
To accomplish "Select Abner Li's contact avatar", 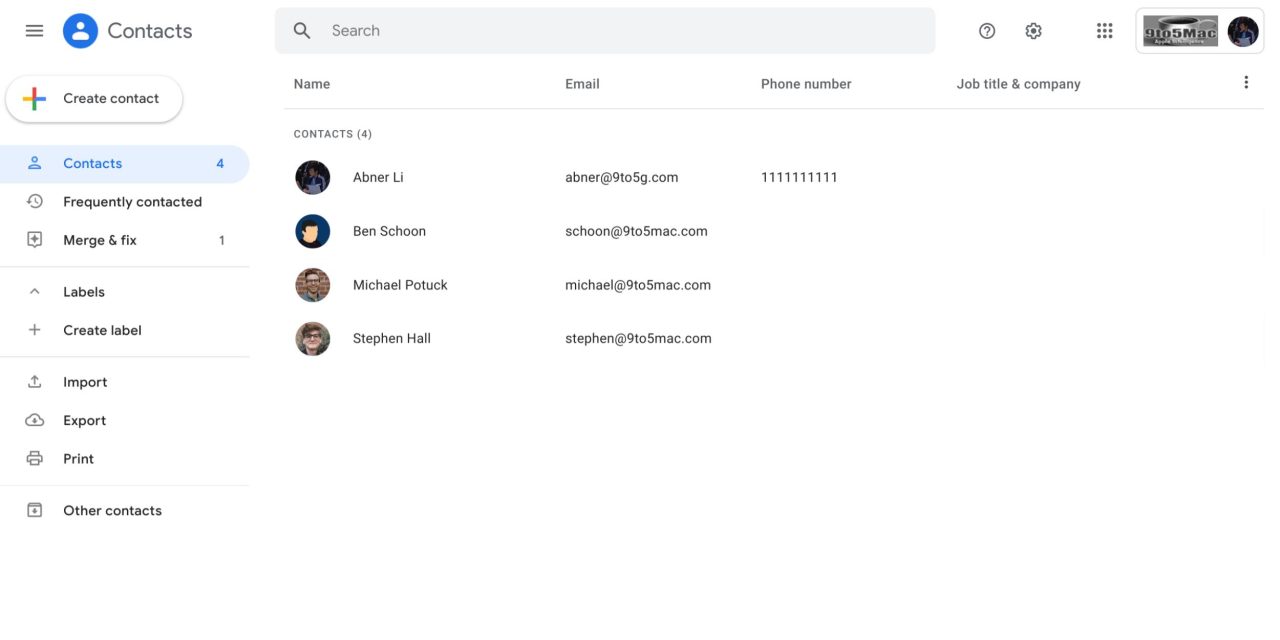I will tap(313, 178).
